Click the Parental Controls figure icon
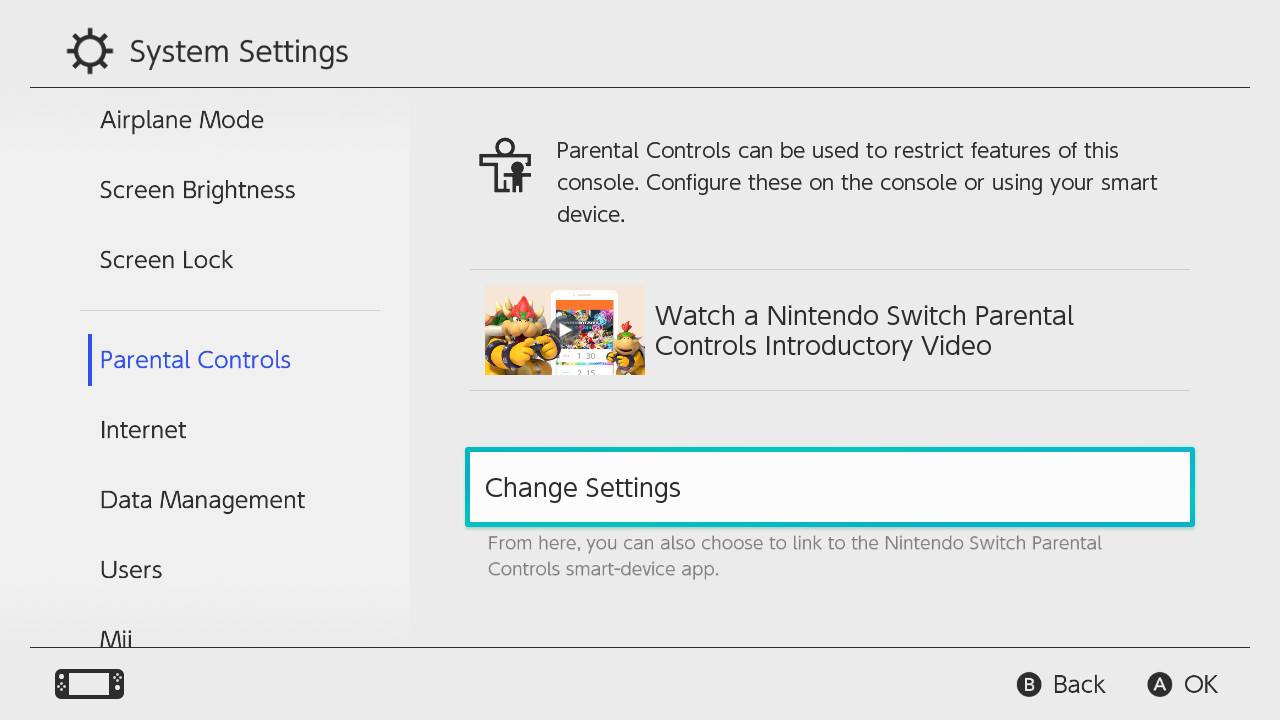Image resolution: width=1280 pixels, height=720 pixels. point(505,166)
